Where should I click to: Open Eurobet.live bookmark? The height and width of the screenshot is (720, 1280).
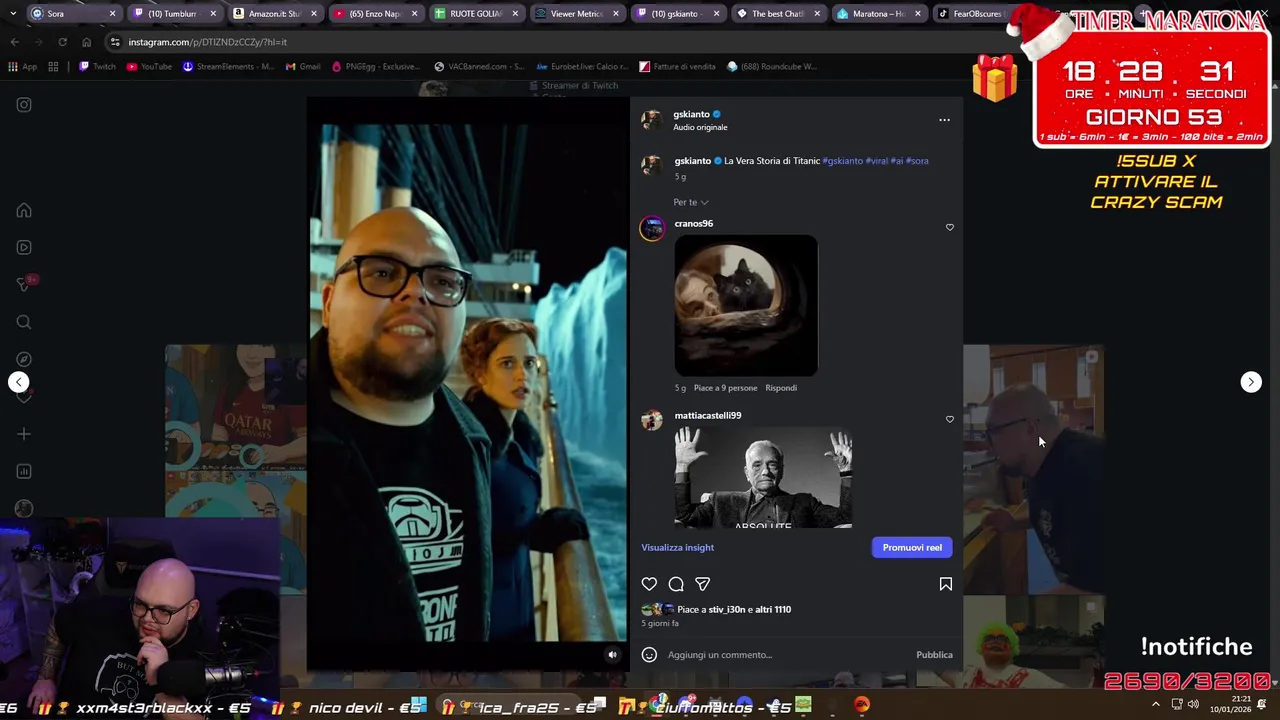point(582,67)
